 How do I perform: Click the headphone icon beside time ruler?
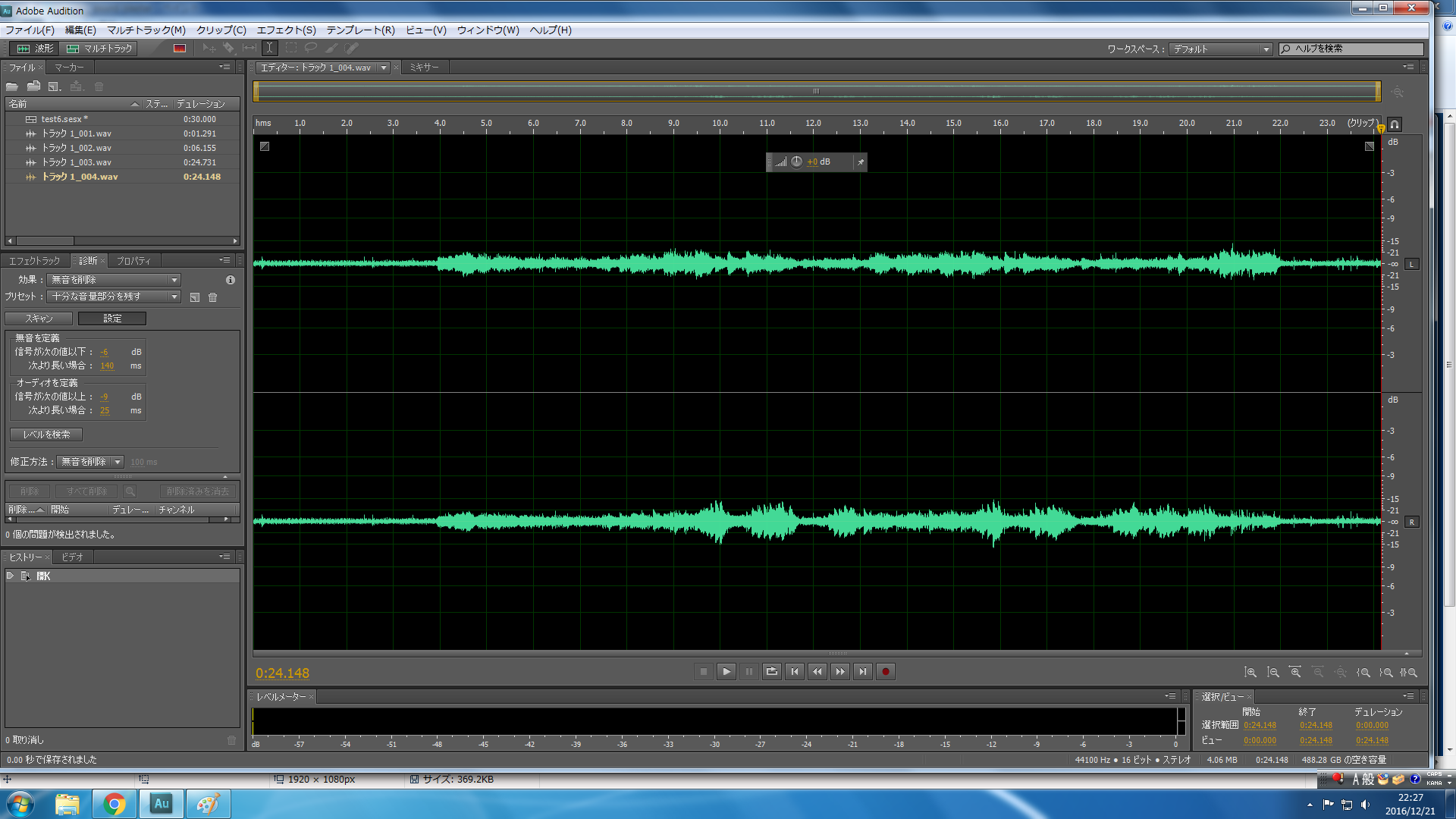[x=1395, y=124]
